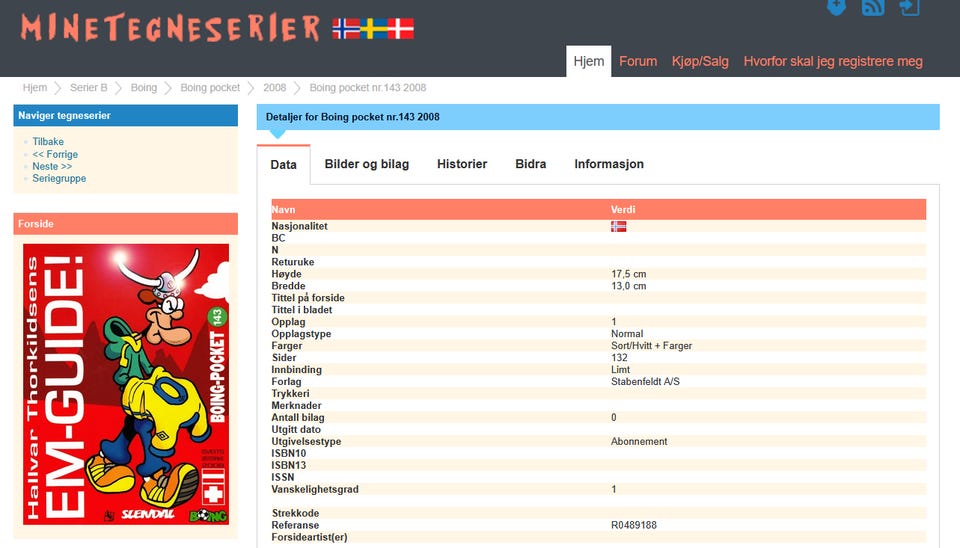The height and width of the screenshot is (548, 960).
Task: Click the reference value R0489188
Action: pos(634,525)
